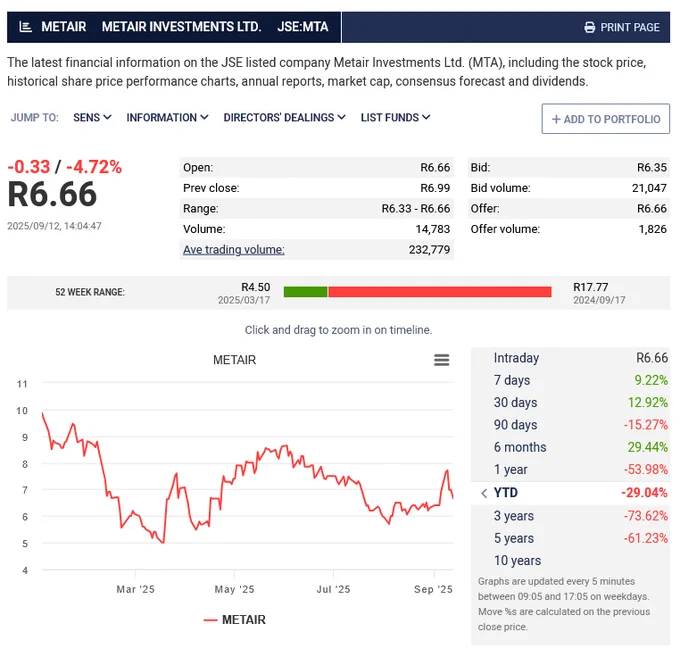The width and height of the screenshot is (680, 657).
Task: Click the Range value R6.33 - R6.66
Action: click(x=416, y=209)
